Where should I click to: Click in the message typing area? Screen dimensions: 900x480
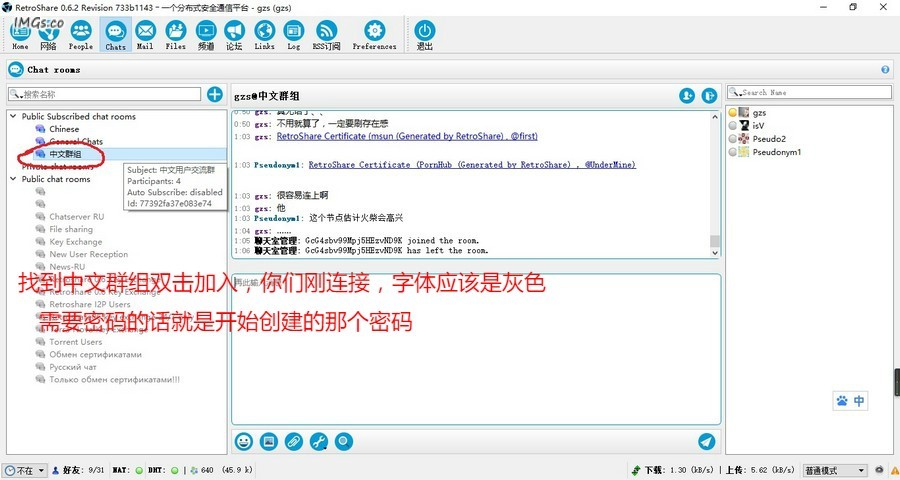[x=476, y=349]
